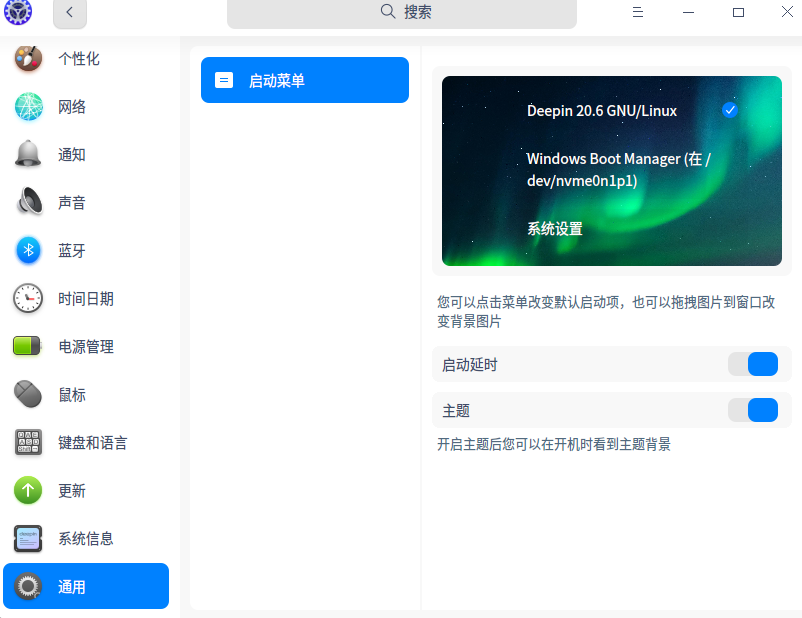Select 个性化 in the sidebar
Viewport: 802px width, 618px height.
click(86, 59)
